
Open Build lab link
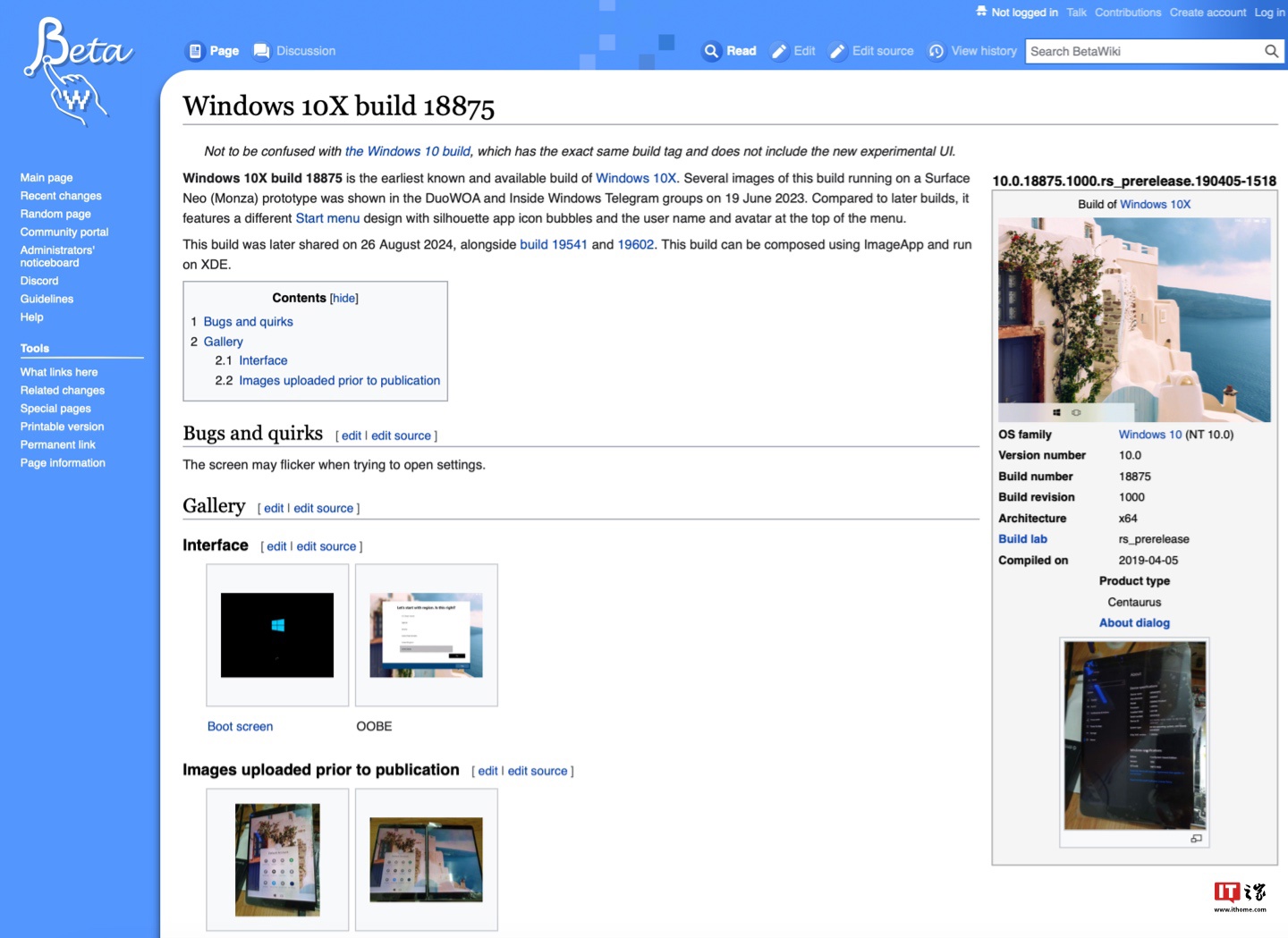click(x=1022, y=539)
